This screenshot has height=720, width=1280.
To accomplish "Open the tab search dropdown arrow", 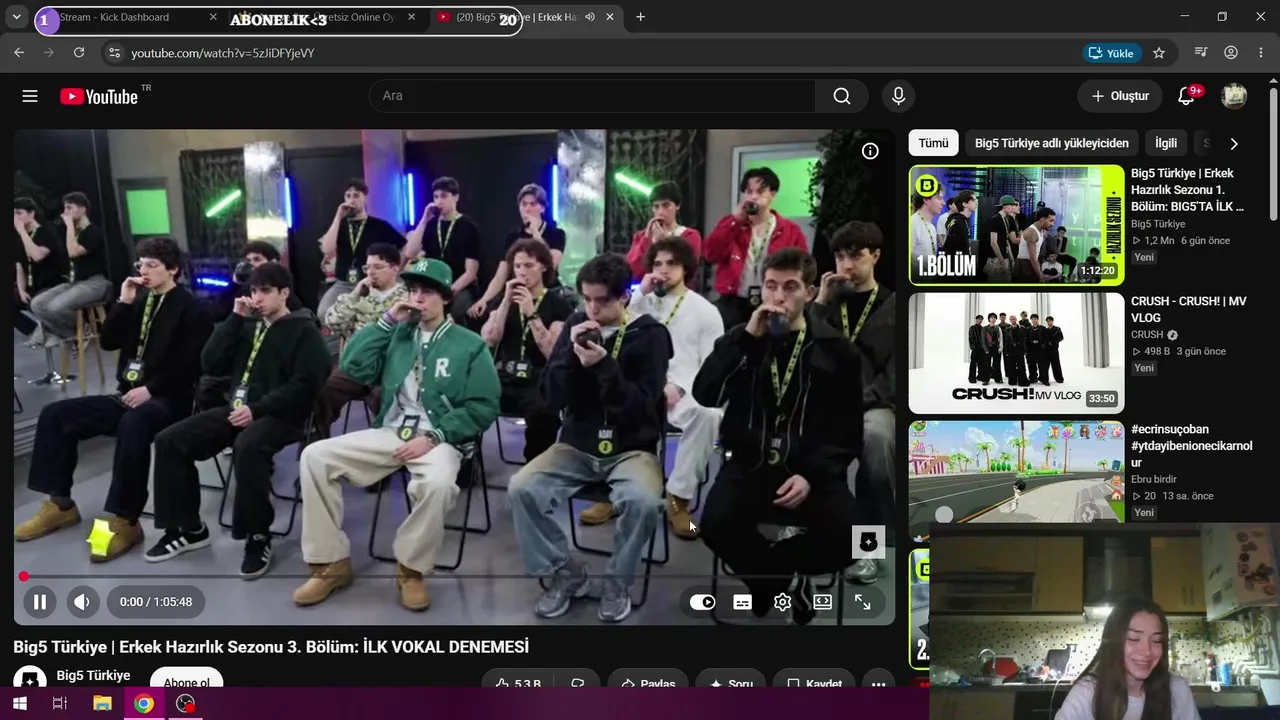I will pyautogui.click(x=16, y=17).
